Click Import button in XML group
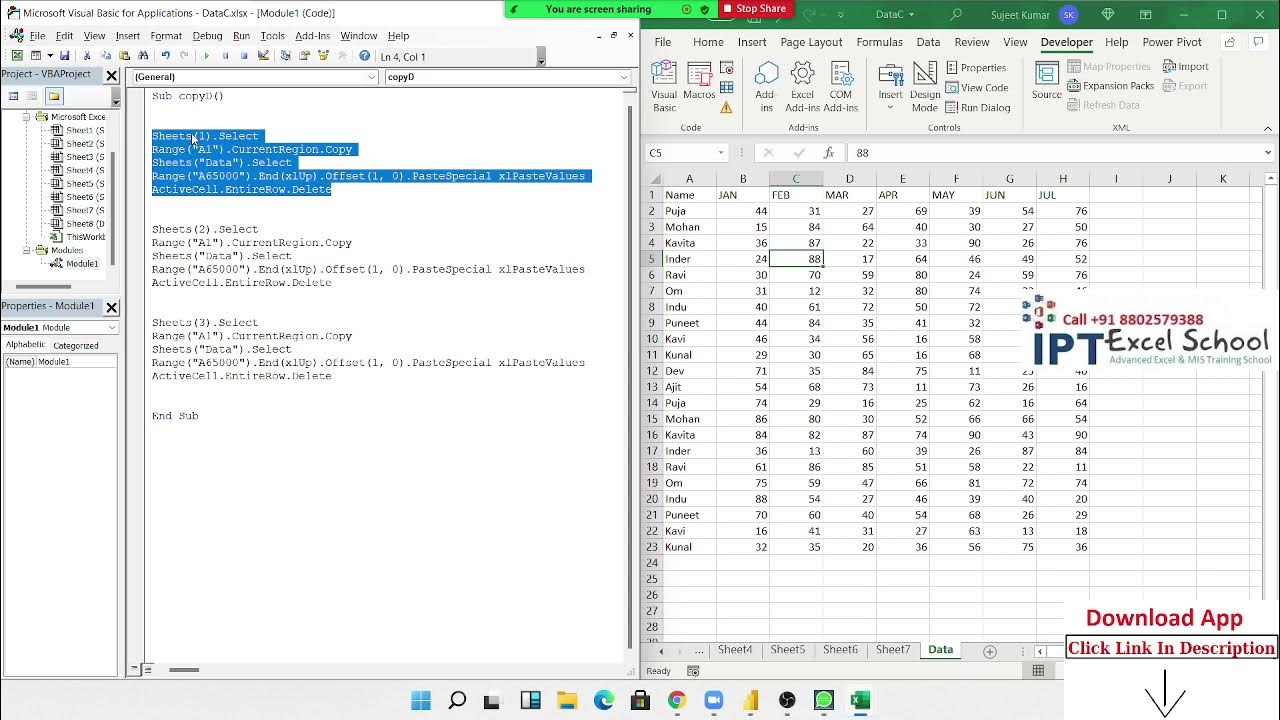The width and height of the screenshot is (1280, 720). pyautogui.click(x=1185, y=67)
